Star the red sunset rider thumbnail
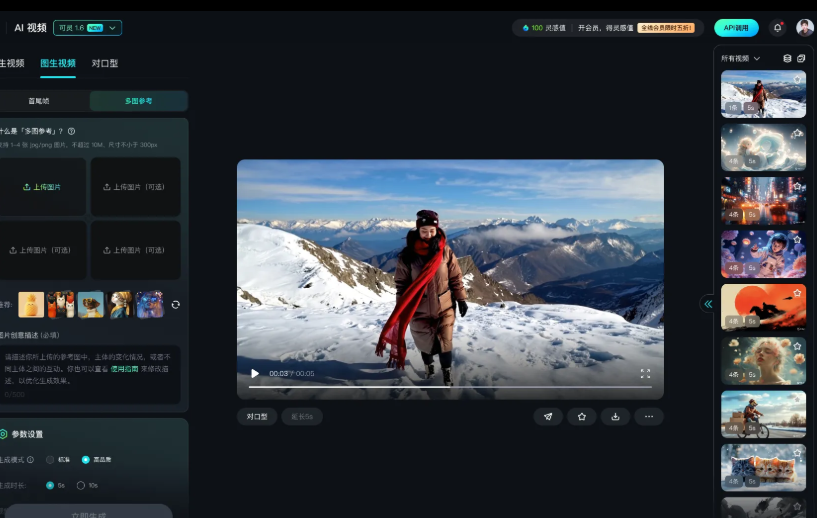817x518 pixels. click(797, 293)
